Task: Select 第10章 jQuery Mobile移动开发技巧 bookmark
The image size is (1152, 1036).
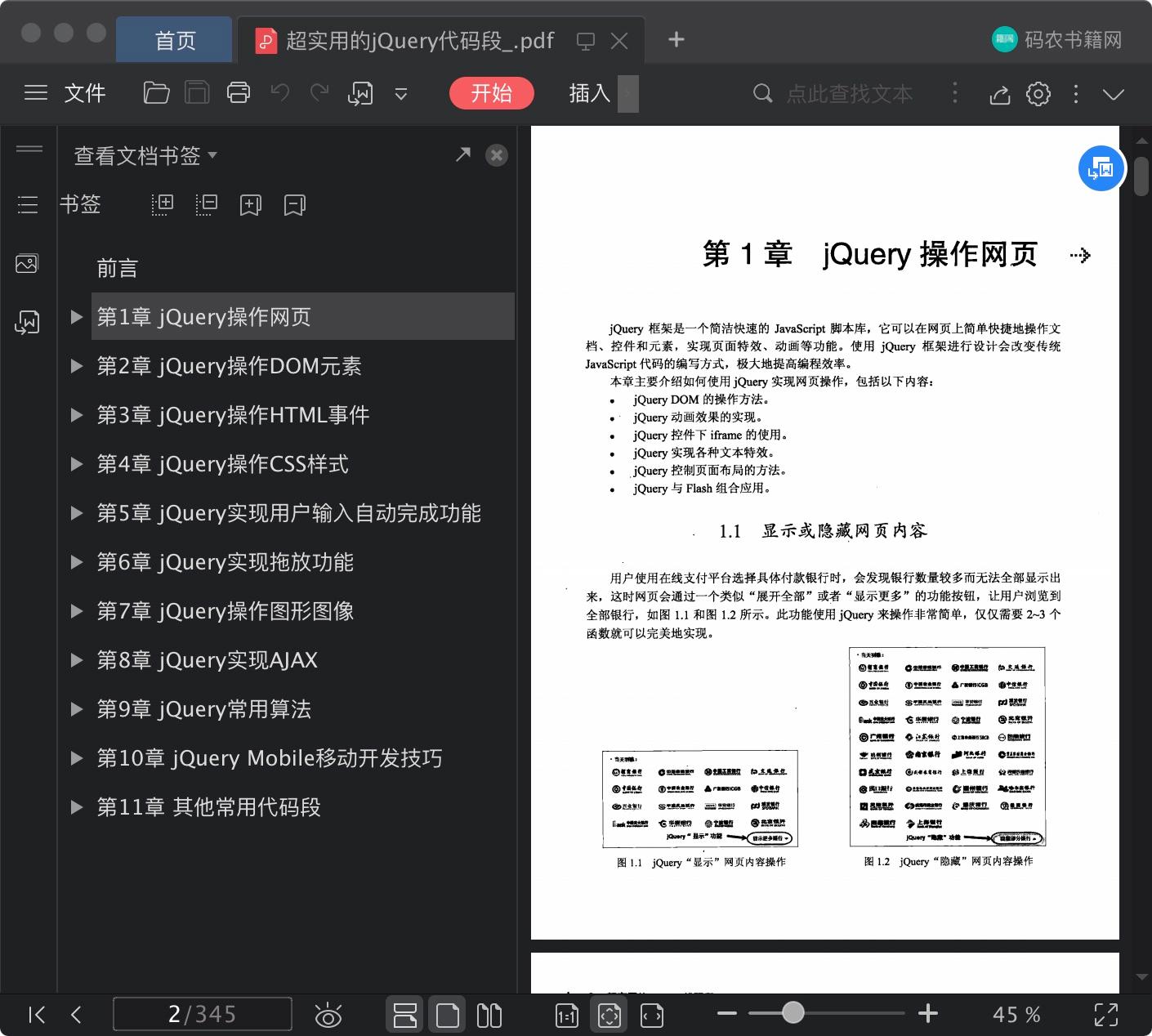Action: coord(270,758)
